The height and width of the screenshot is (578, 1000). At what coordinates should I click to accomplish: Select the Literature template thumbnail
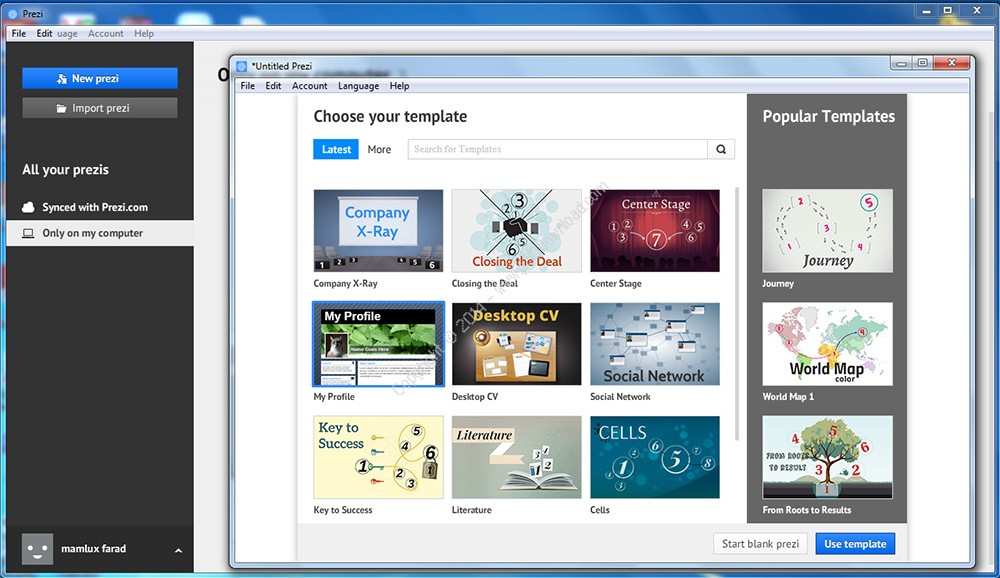(x=517, y=457)
